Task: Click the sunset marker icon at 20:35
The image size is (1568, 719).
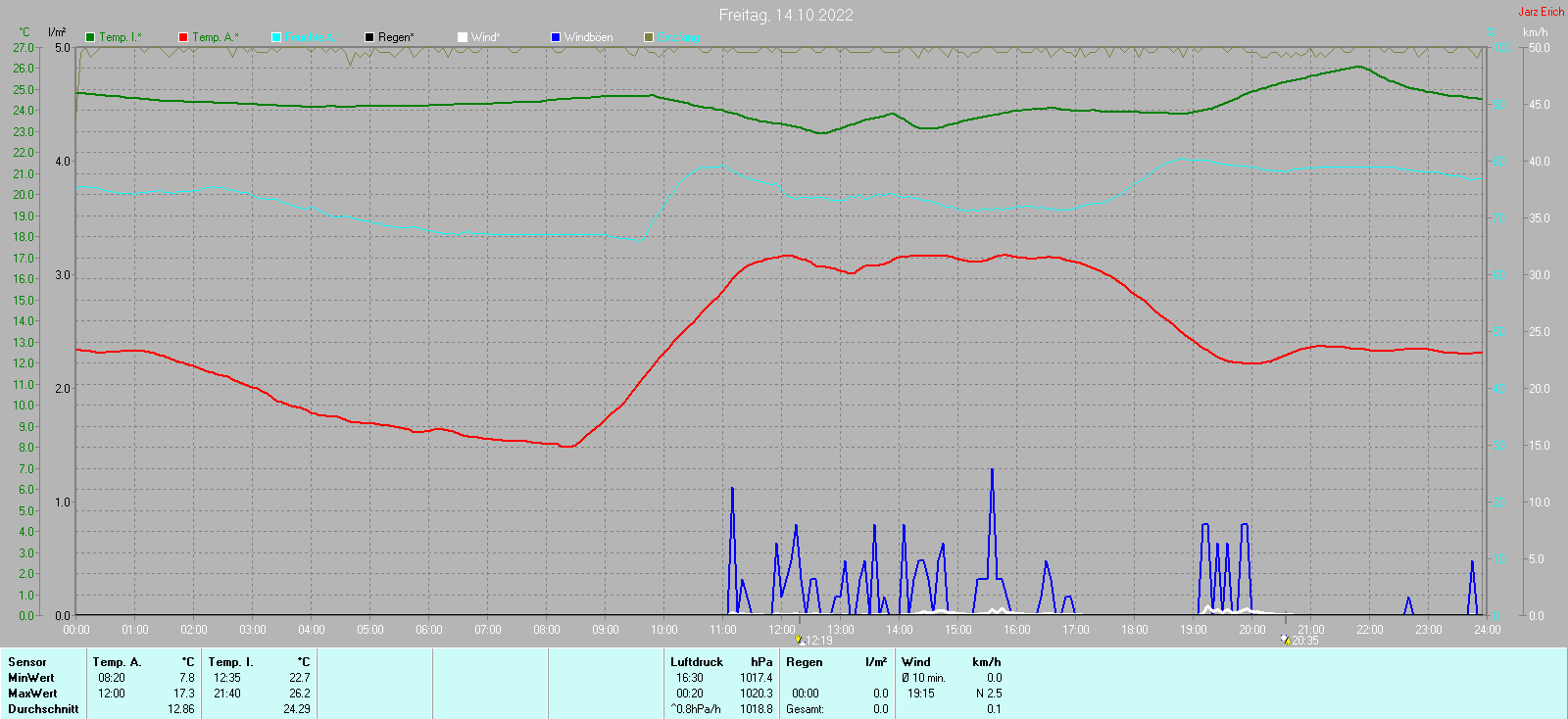Action: click(1285, 640)
